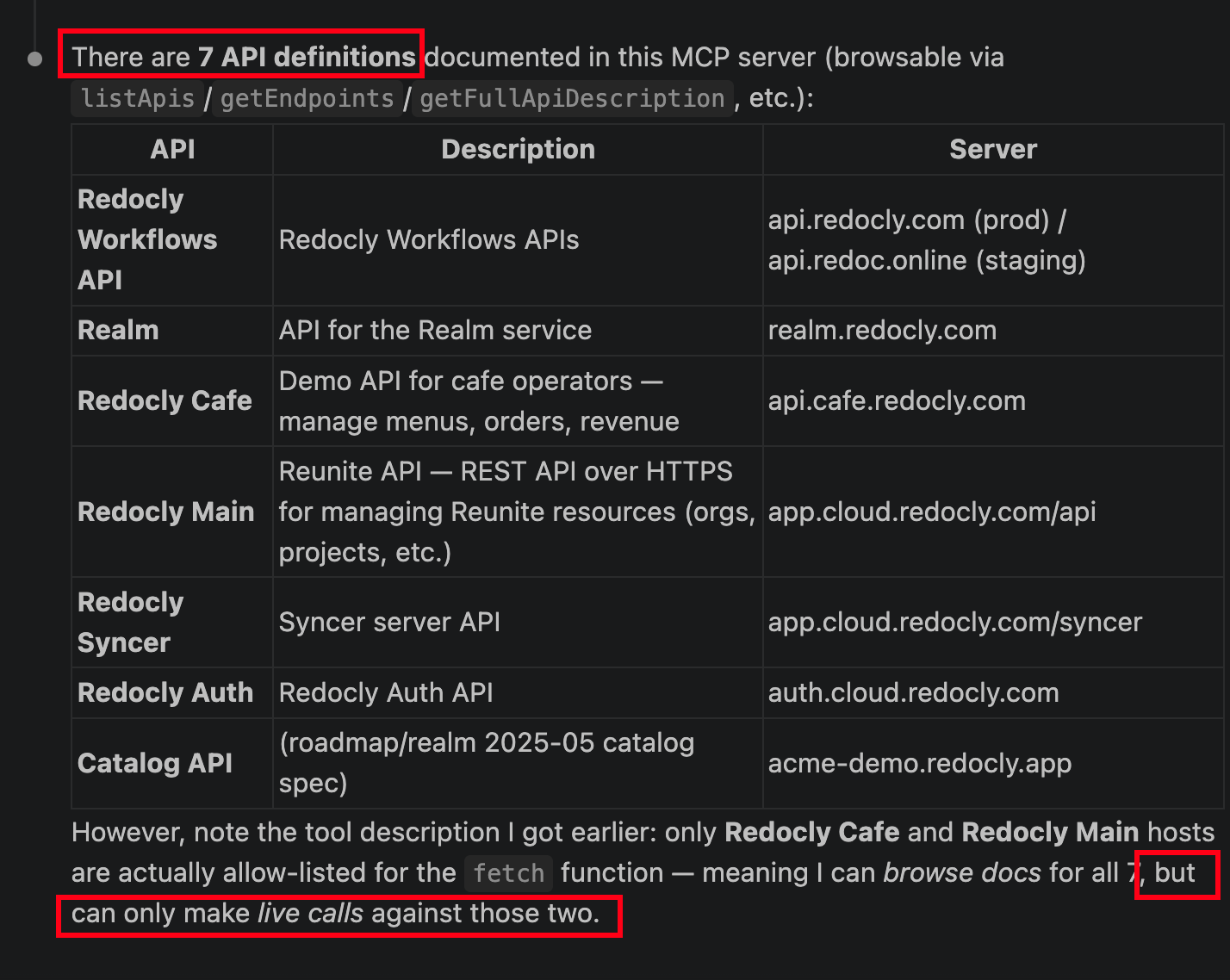Image resolution: width=1230 pixels, height=980 pixels.
Task: Click the Redocly Syncer name cell
Action: pos(172,623)
